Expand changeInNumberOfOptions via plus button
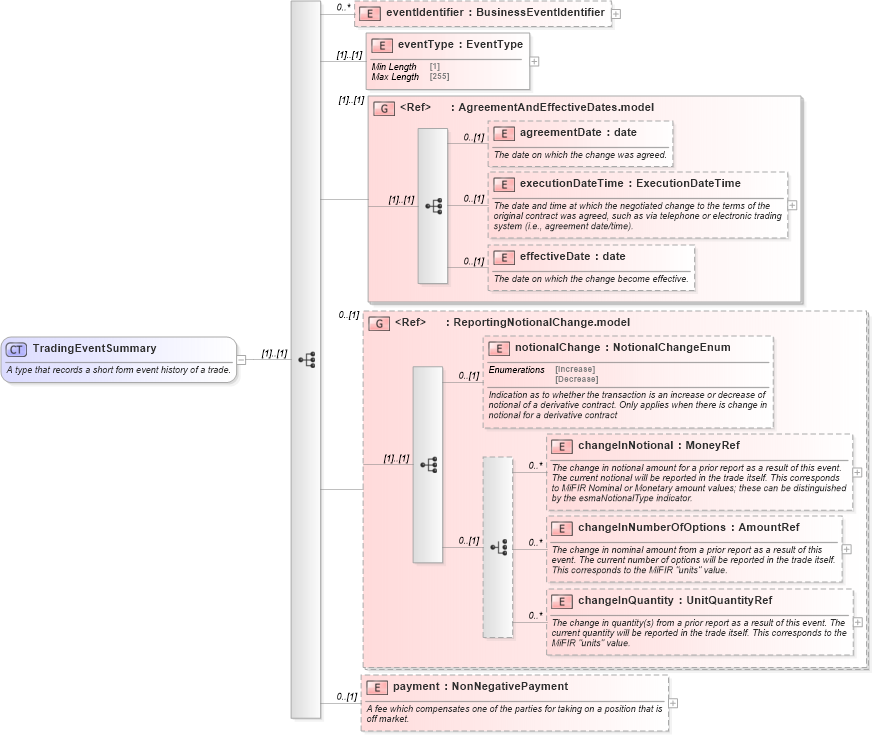Image resolution: width=873 pixels, height=736 pixels. 845,549
